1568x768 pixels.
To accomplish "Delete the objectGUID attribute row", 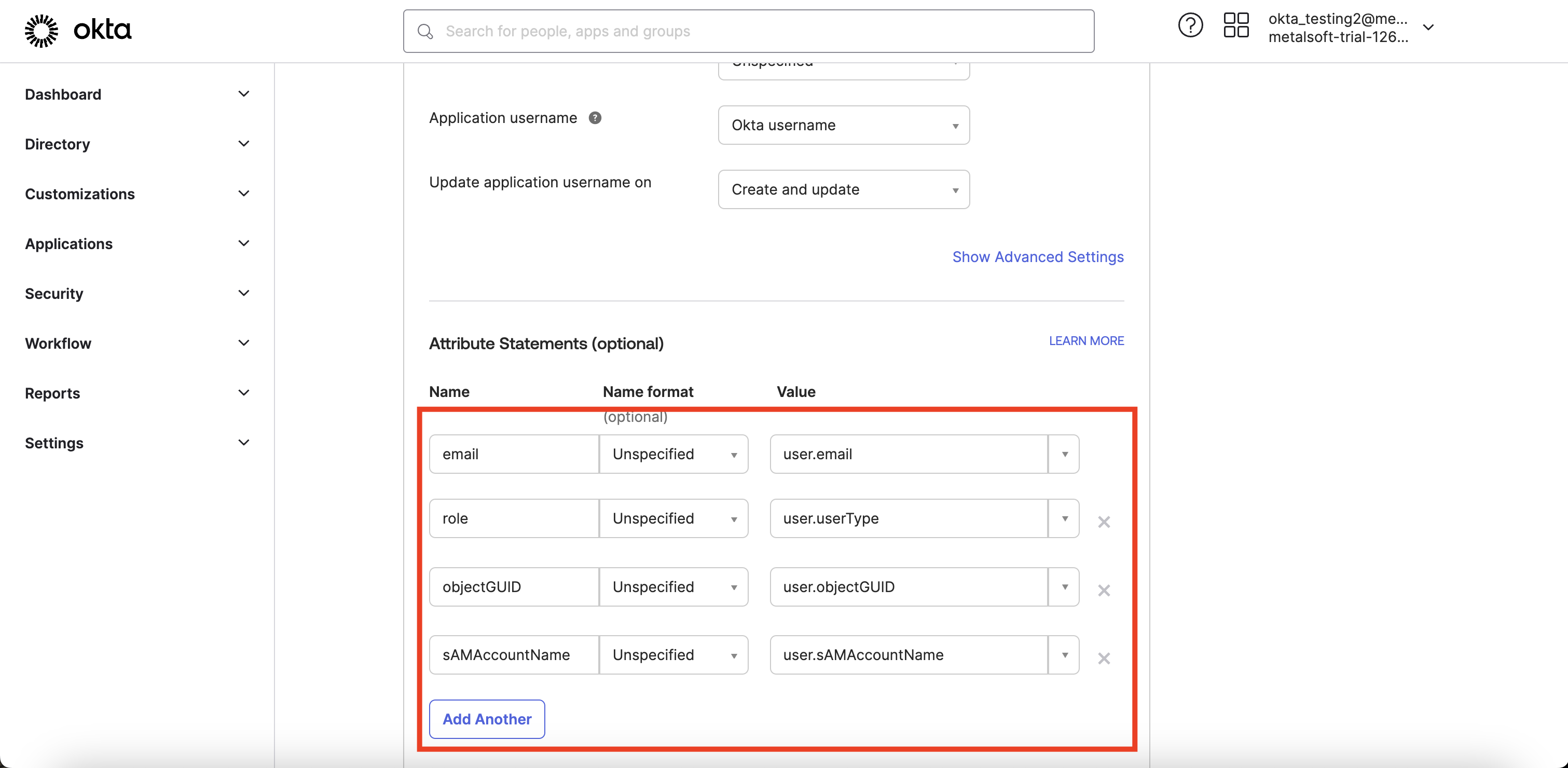I will click(1104, 591).
